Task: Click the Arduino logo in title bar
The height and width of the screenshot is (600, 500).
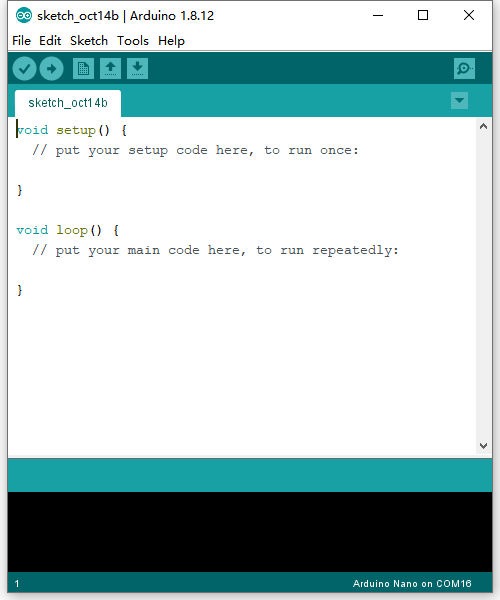Action: tap(24, 16)
